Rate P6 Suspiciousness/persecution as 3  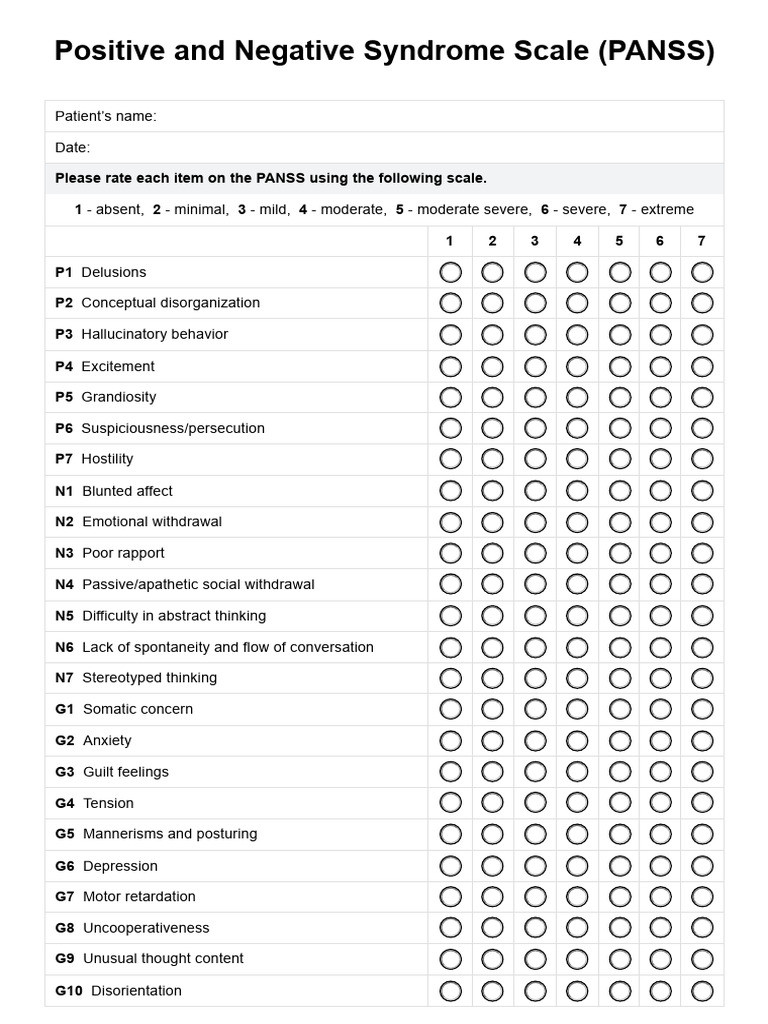(535, 428)
